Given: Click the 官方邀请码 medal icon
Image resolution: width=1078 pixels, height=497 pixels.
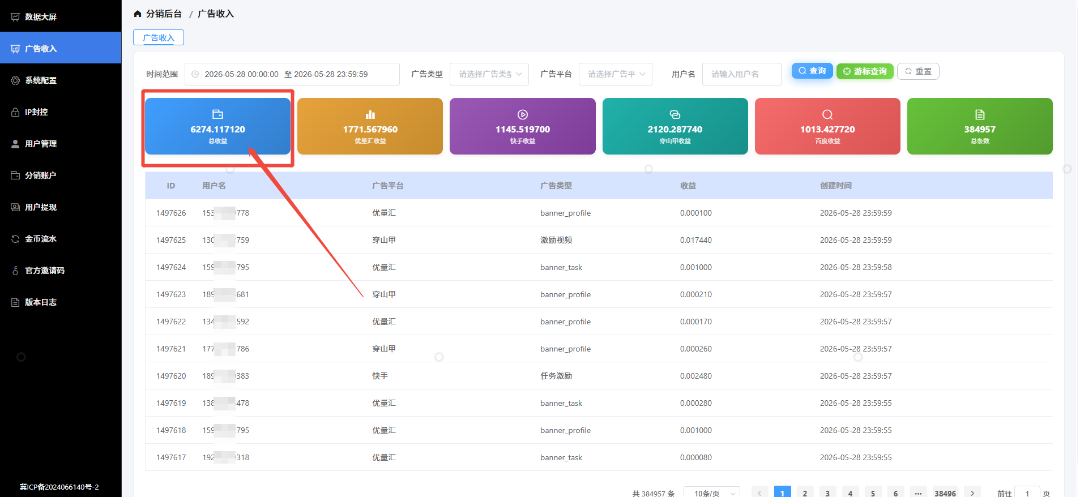Looking at the screenshot, I should [15, 270].
